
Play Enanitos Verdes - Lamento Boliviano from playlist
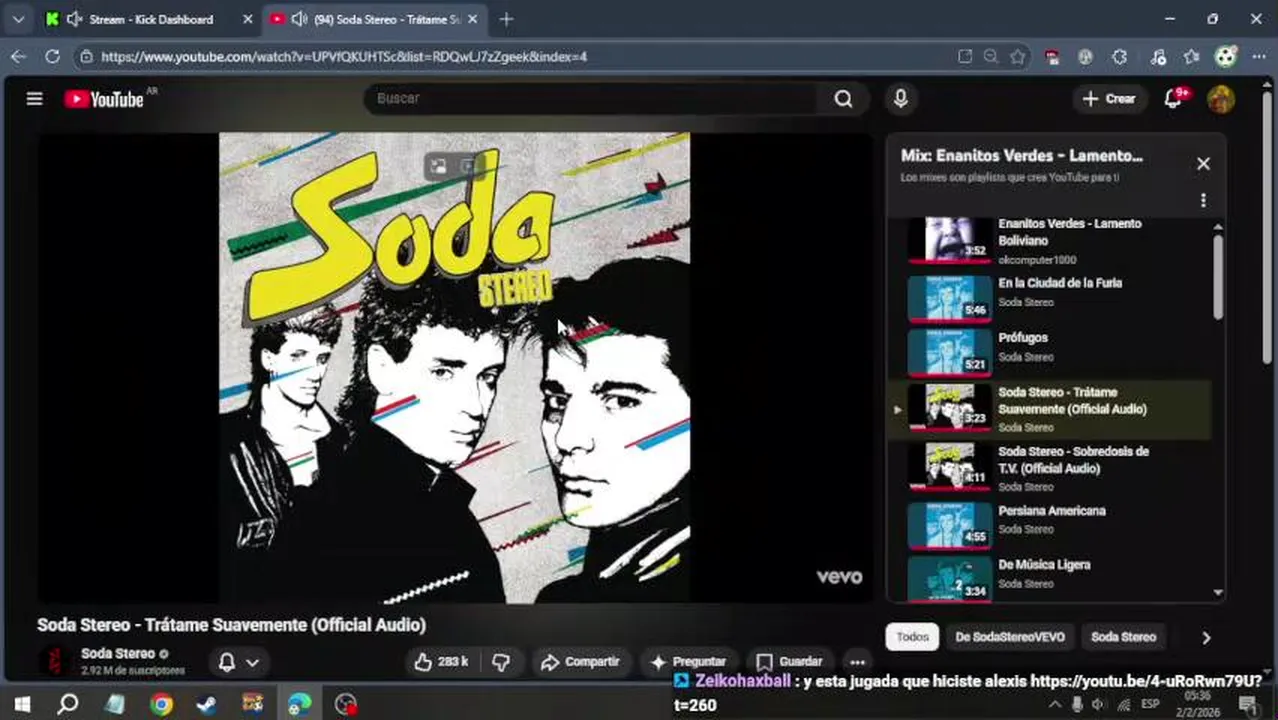coord(1050,241)
